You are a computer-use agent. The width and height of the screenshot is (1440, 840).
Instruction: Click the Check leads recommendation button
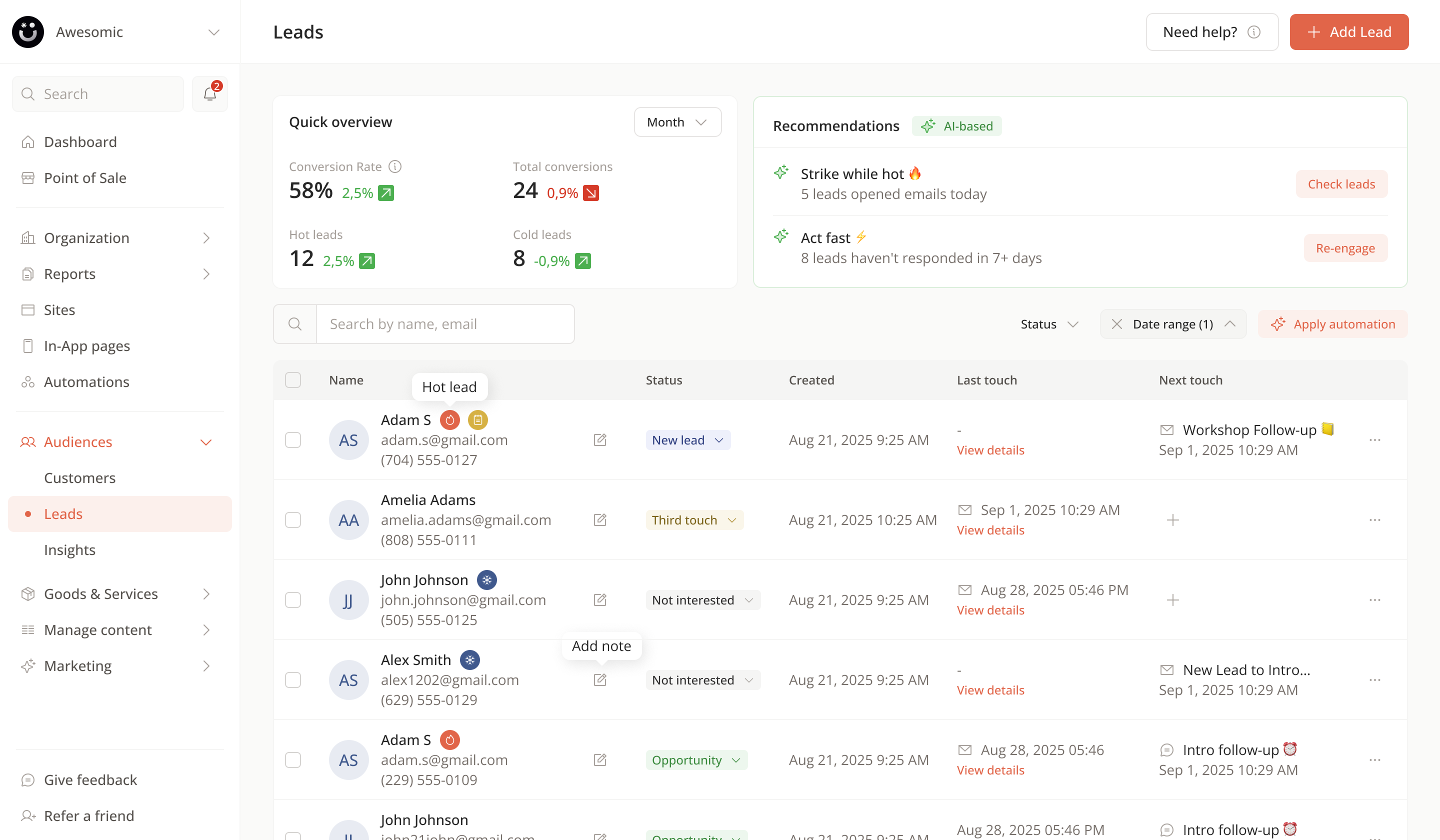pyautogui.click(x=1341, y=184)
